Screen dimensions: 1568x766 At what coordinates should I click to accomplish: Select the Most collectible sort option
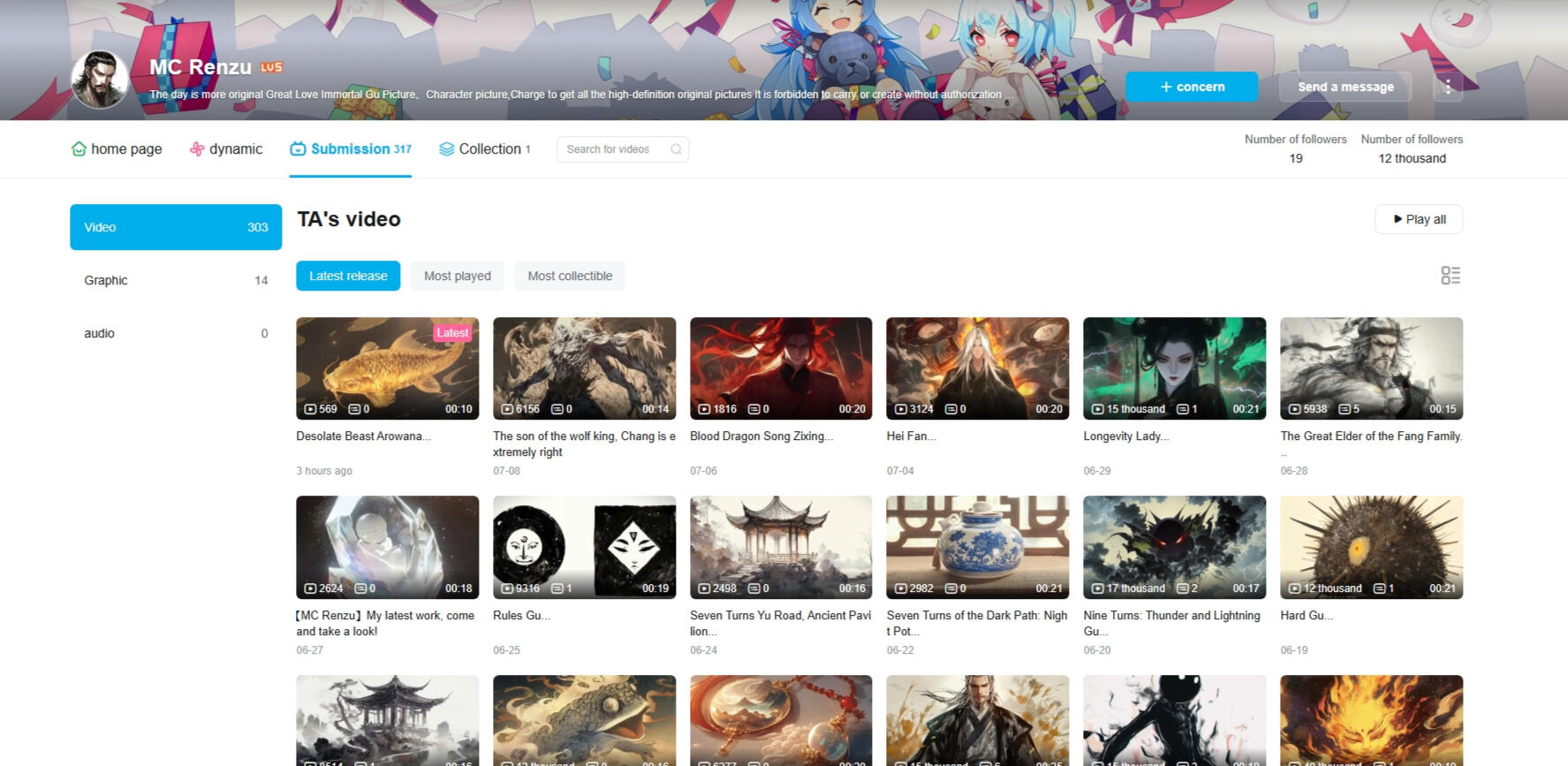click(570, 276)
